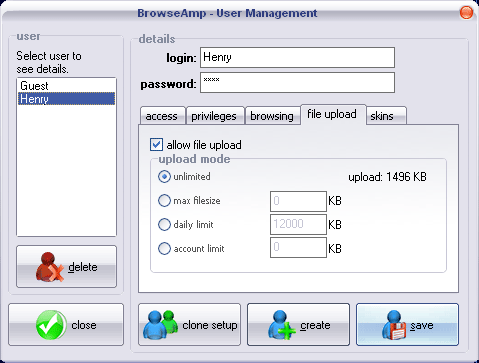This screenshot has height=363, width=479.
Task: Click the add-user icon with green plus
Action: coord(282,325)
